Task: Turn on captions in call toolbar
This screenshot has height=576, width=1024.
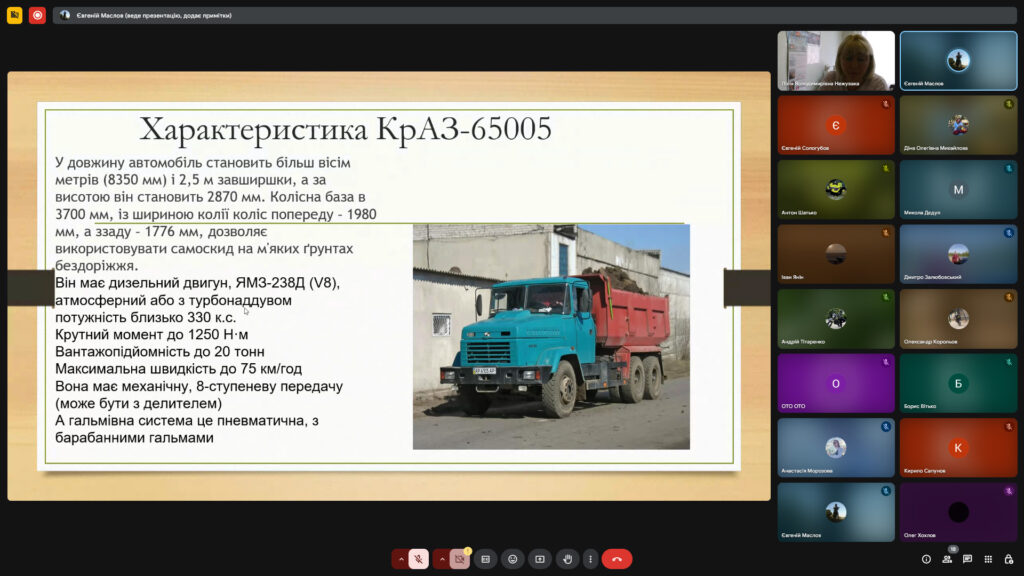Action: [x=485, y=559]
